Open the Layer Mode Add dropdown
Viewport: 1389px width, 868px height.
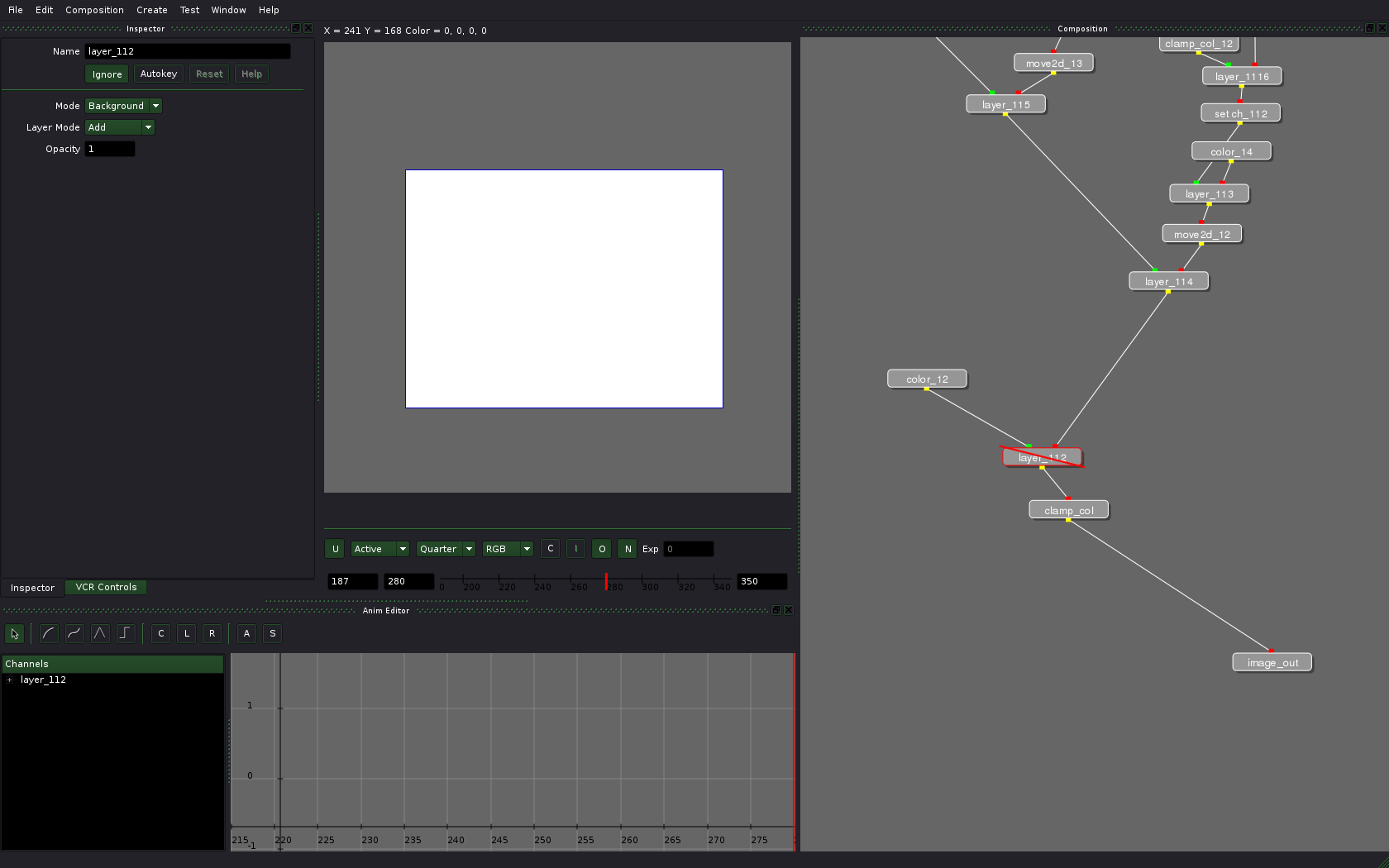coord(120,127)
